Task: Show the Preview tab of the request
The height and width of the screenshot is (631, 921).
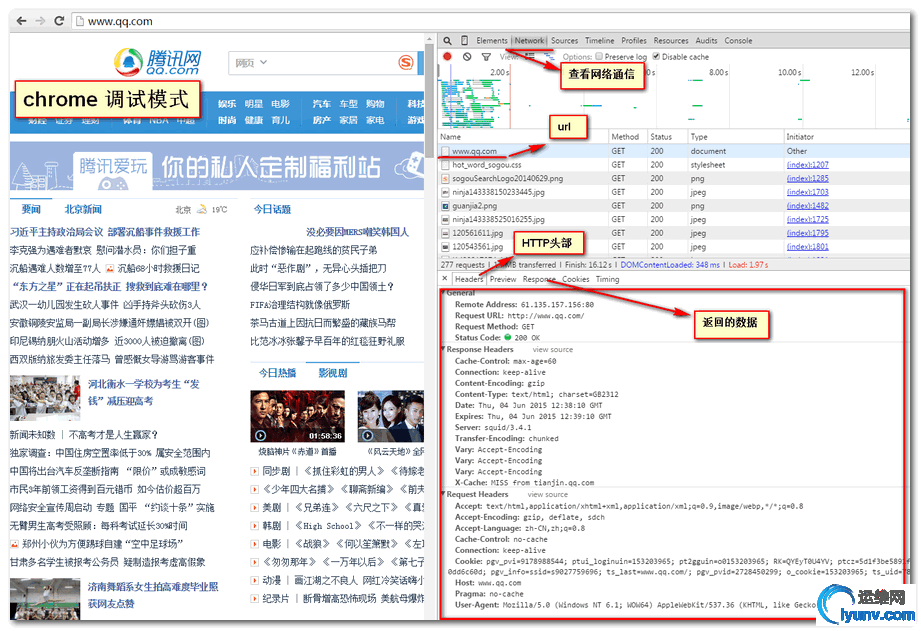Action: click(x=503, y=279)
